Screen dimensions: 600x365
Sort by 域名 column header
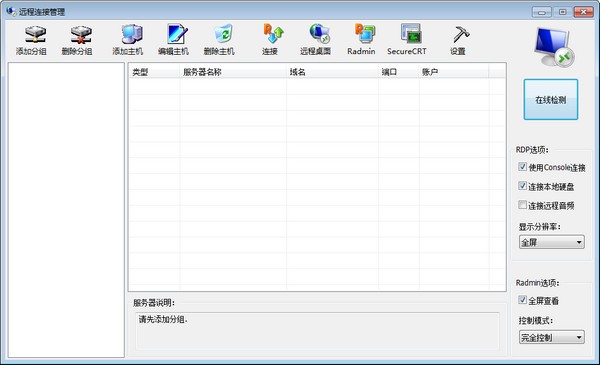tap(333, 72)
